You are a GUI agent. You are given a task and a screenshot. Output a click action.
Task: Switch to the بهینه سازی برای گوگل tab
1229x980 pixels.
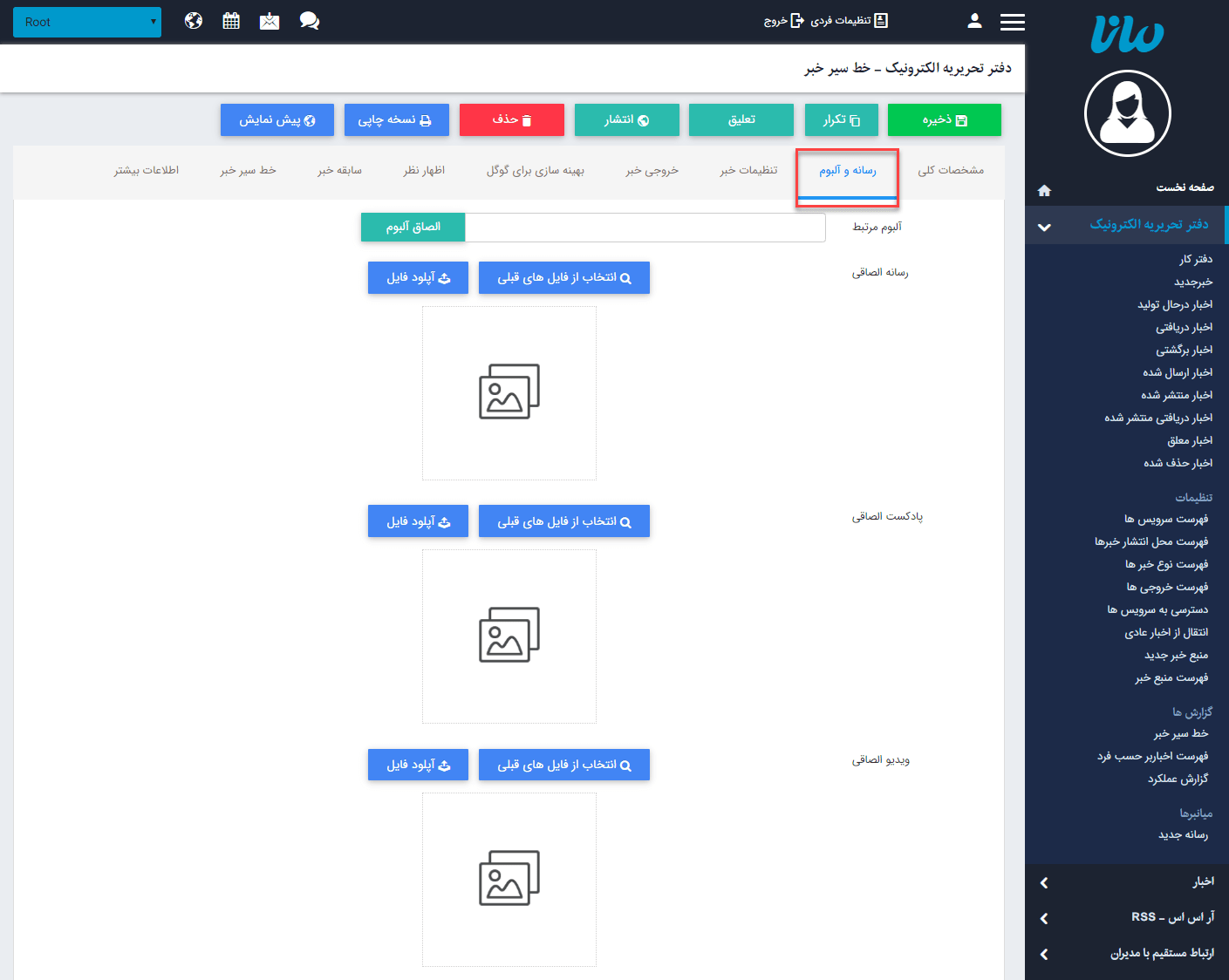click(534, 171)
